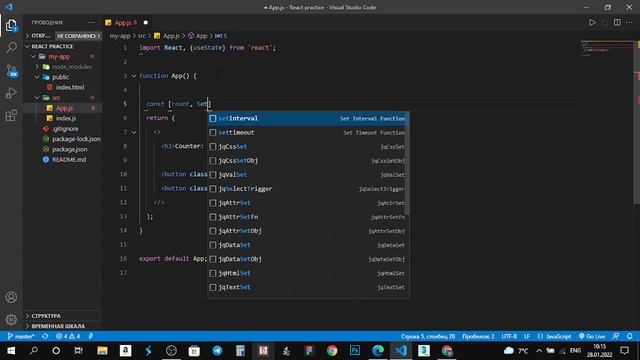Choose jqTextSet autocomplete suggestion
Viewport: 640px width, 360px height.
tap(307, 287)
